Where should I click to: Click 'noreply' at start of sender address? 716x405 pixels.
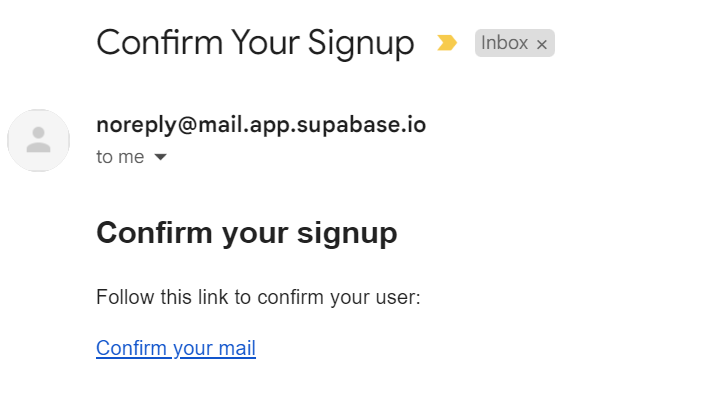click(129, 125)
